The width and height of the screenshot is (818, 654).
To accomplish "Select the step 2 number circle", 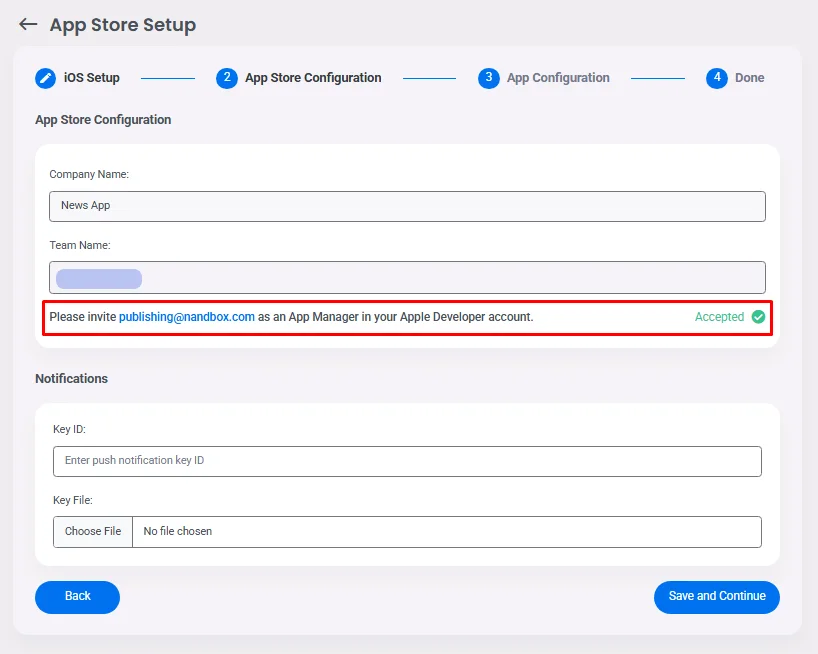I will 227,78.
